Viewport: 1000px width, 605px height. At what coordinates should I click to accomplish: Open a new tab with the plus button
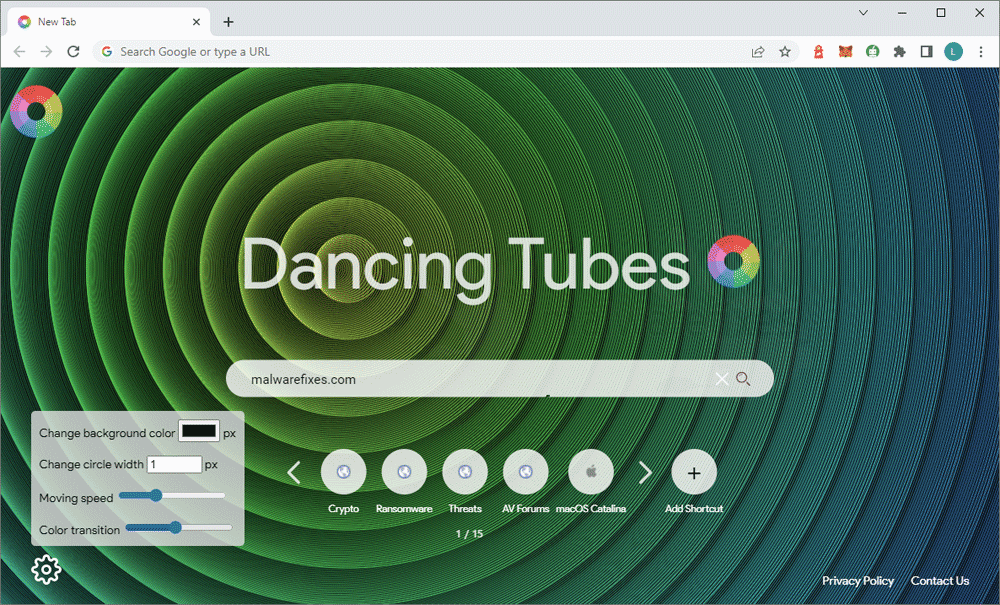[x=228, y=22]
